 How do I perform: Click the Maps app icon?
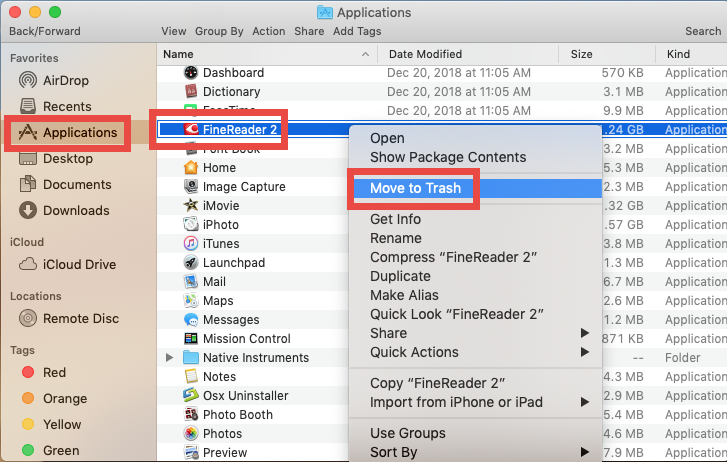[191, 301]
